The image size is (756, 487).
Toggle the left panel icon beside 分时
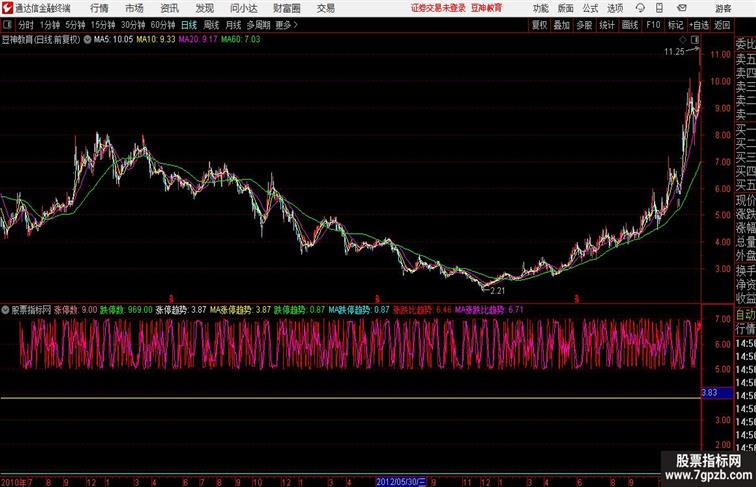point(7,25)
